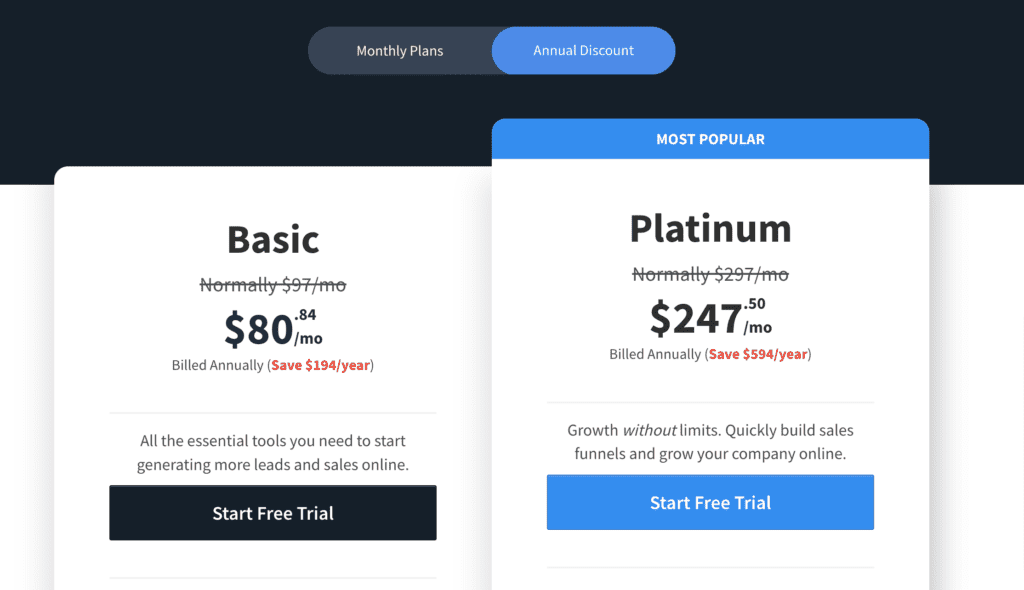Select the Annual Discount option
The width and height of the screenshot is (1024, 590).
[583, 50]
